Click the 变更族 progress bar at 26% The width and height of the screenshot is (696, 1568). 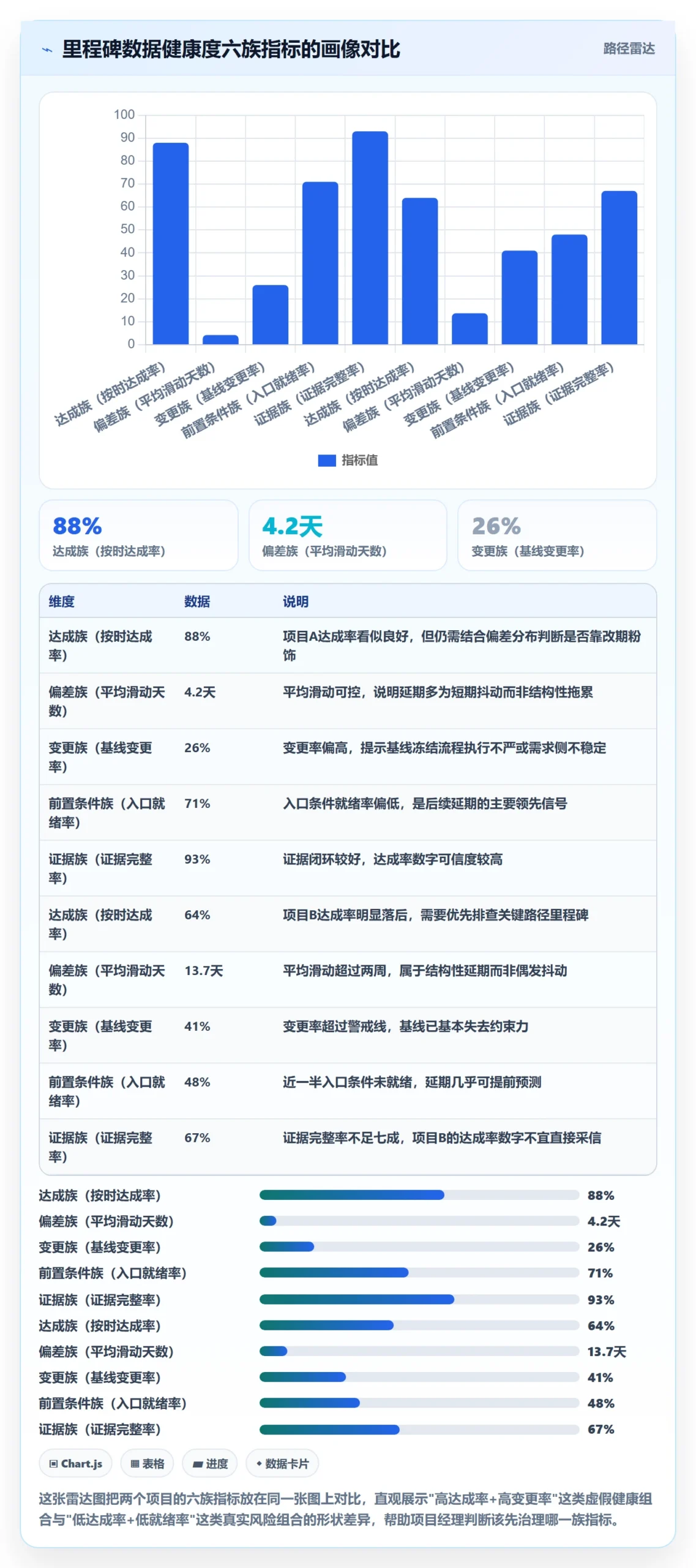click(419, 1246)
